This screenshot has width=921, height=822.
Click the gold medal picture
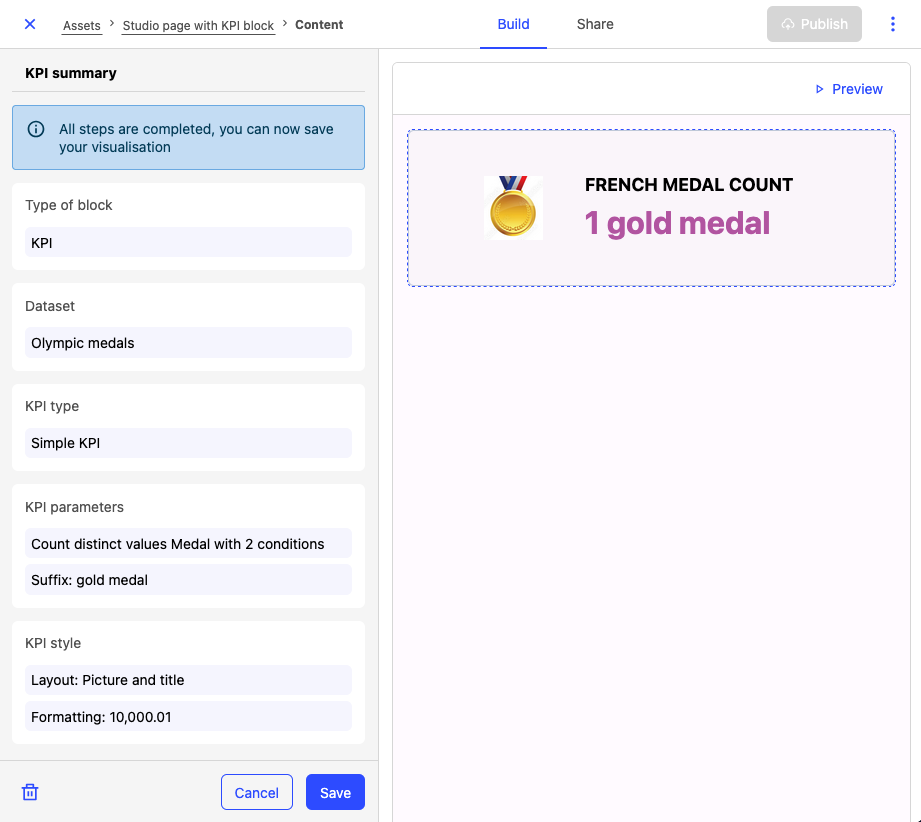513,208
